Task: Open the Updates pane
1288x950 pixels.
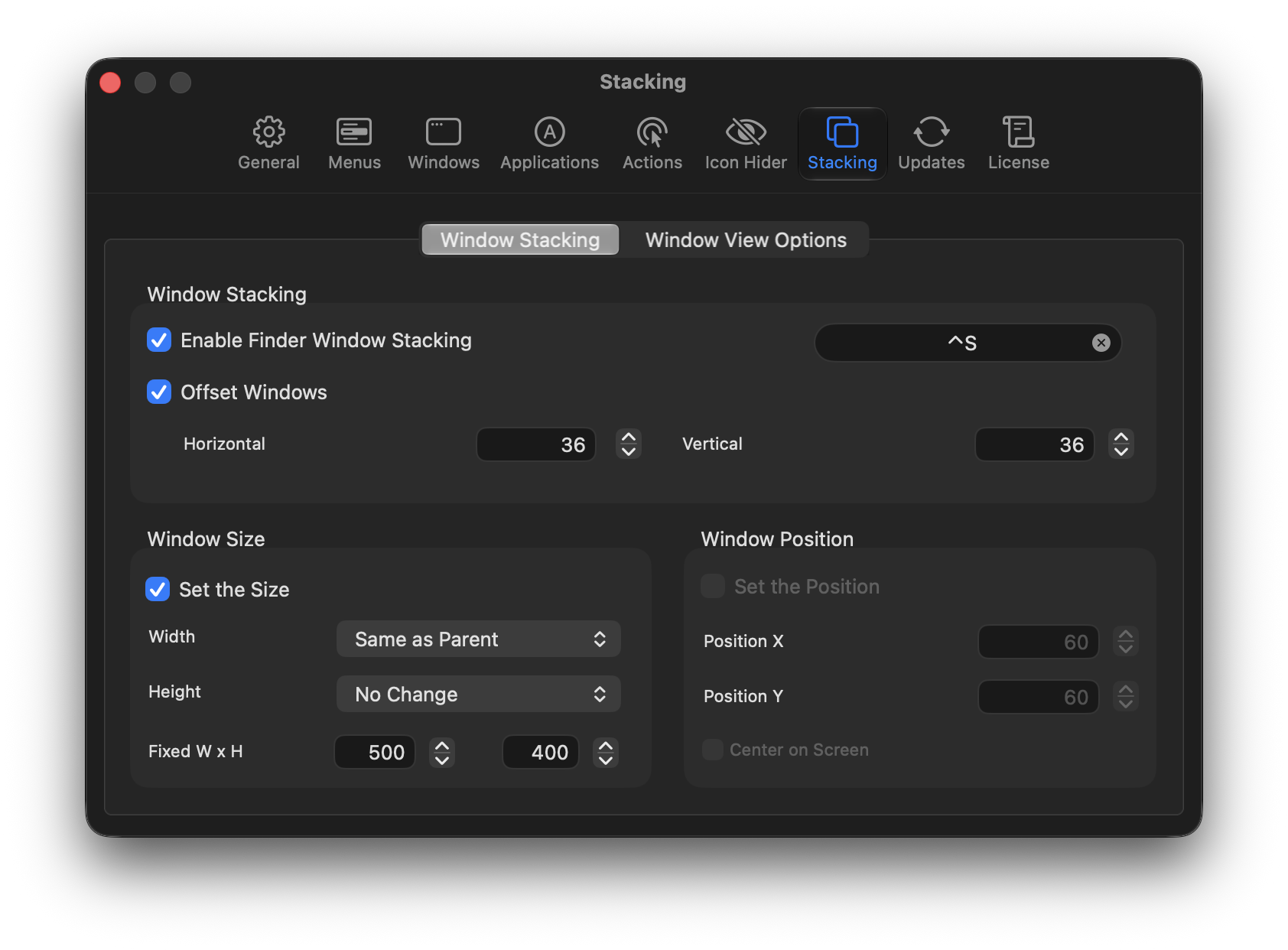Action: coord(931,143)
